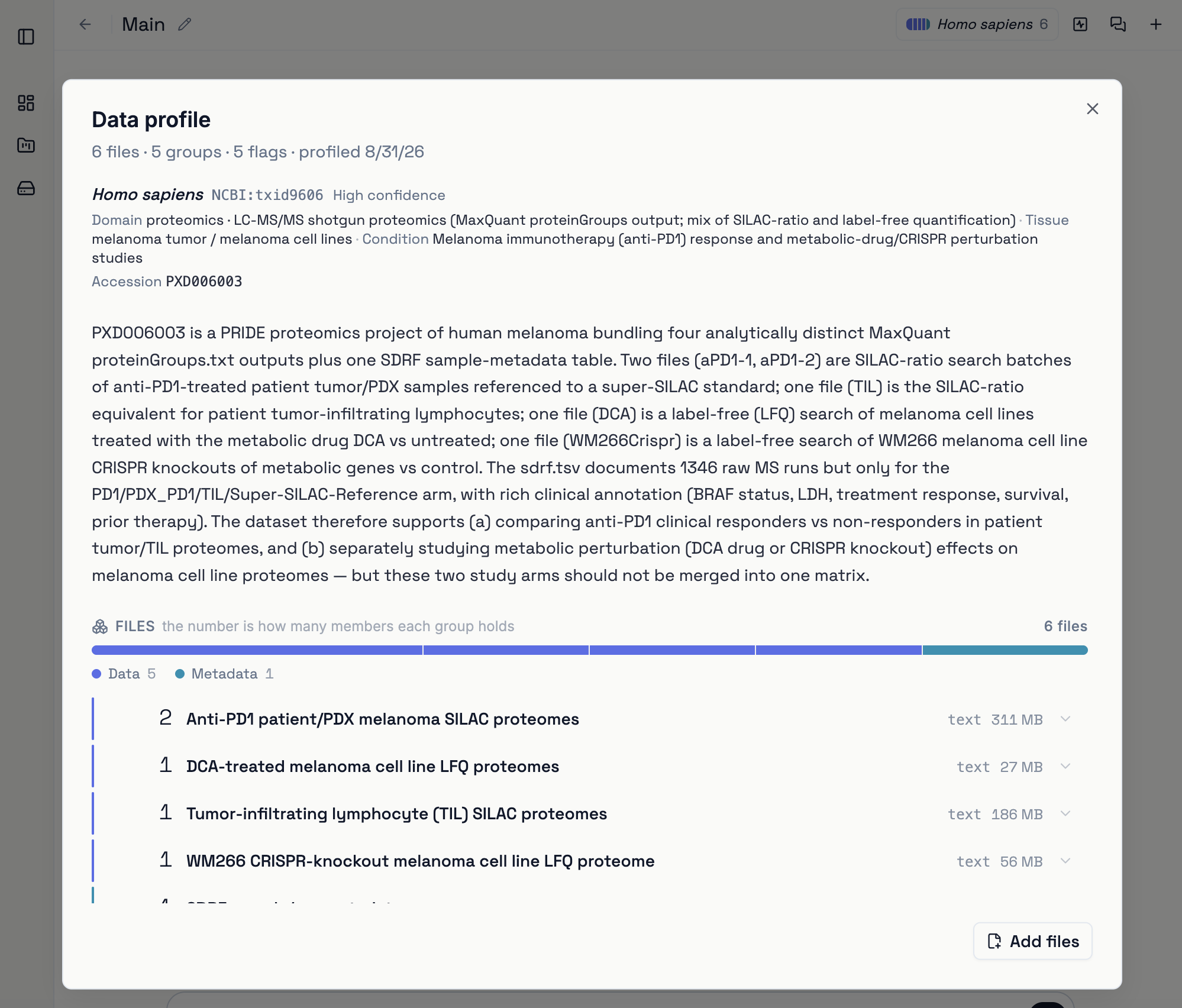This screenshot has width=1182, height=1008.
Task: Expand the Anti-PD1 patient/PDX group chevron
Action: [1065, 719]
